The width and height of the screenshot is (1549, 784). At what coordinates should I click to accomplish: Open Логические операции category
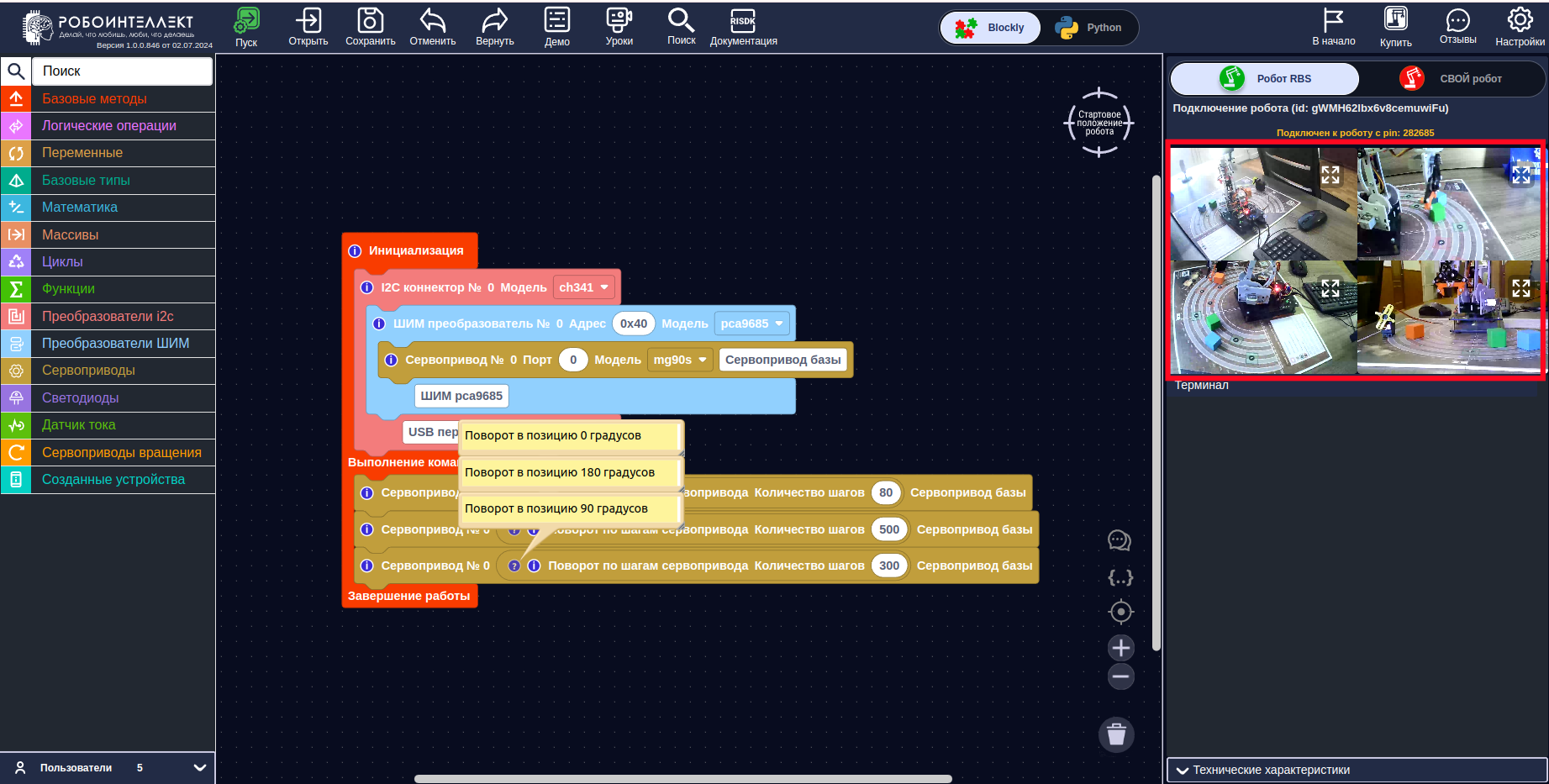(108, 125)
